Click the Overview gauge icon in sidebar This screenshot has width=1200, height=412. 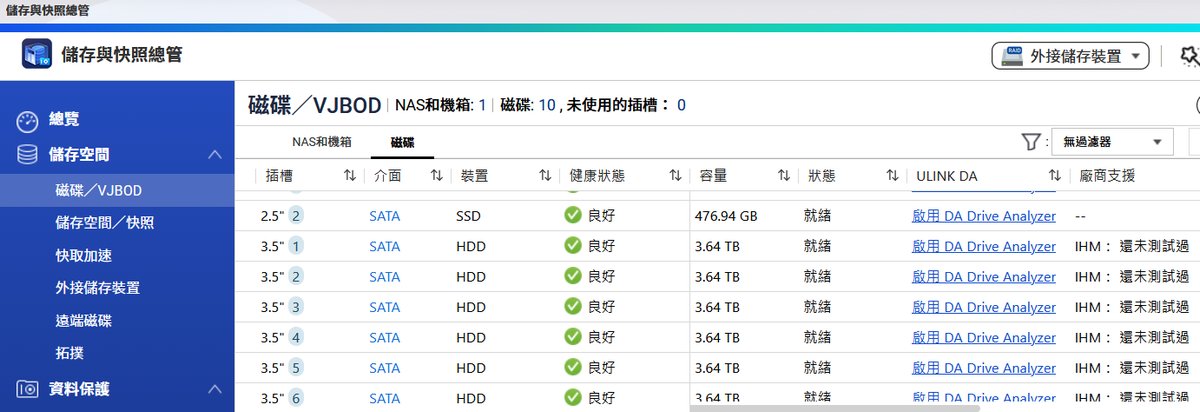28,121
